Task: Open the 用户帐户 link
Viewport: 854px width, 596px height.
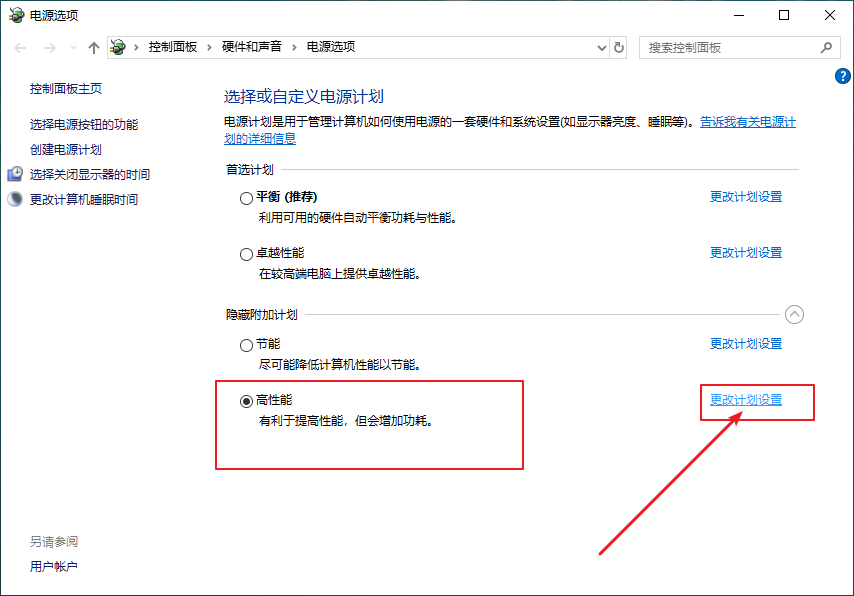Action: click(x=54, y=565)
